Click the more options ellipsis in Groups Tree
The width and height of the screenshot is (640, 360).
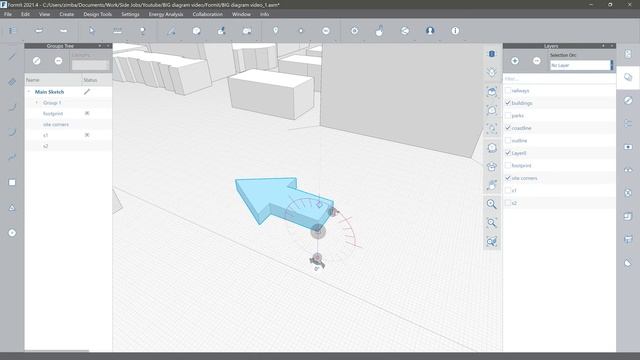point(58,61)
